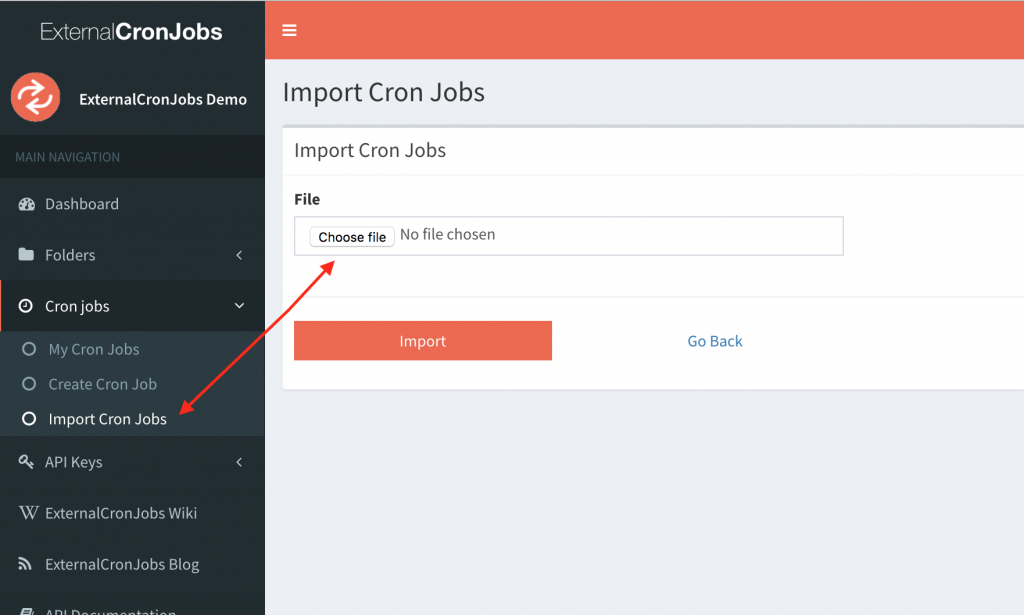Click the Dashboard gauge icon
The height and width of the screenshot is (615, 1024).
click(x=27, y=204)
